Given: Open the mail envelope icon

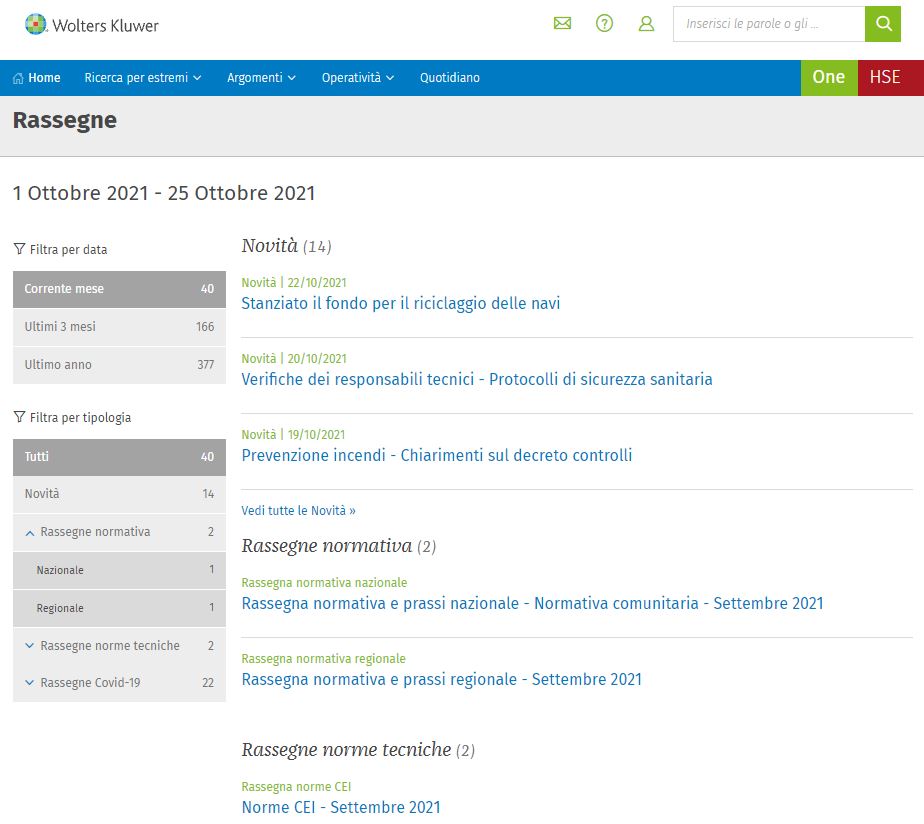Looking at the screenshot, I should (562, 24).
